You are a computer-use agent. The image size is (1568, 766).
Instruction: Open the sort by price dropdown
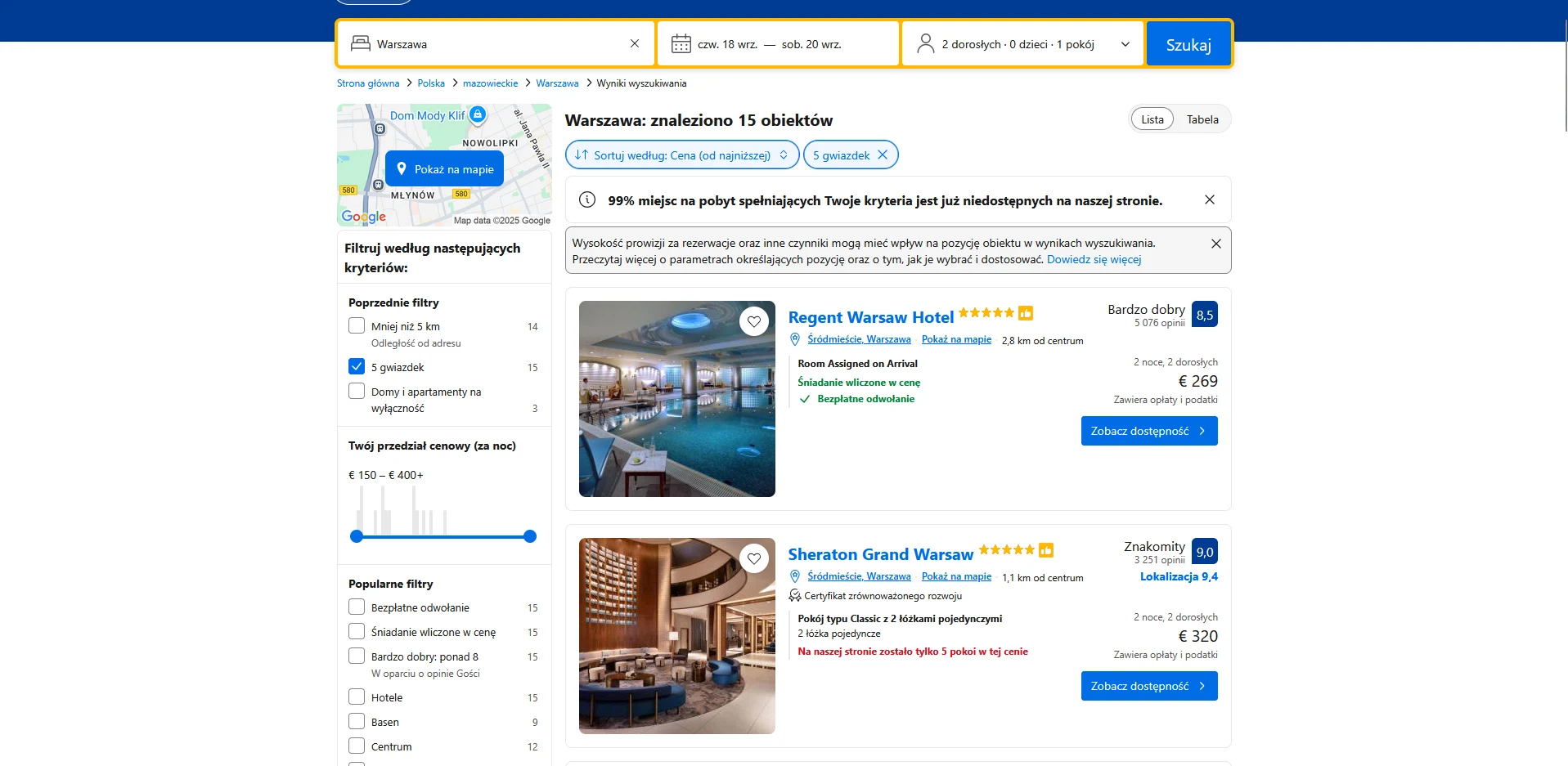point(681,155)
